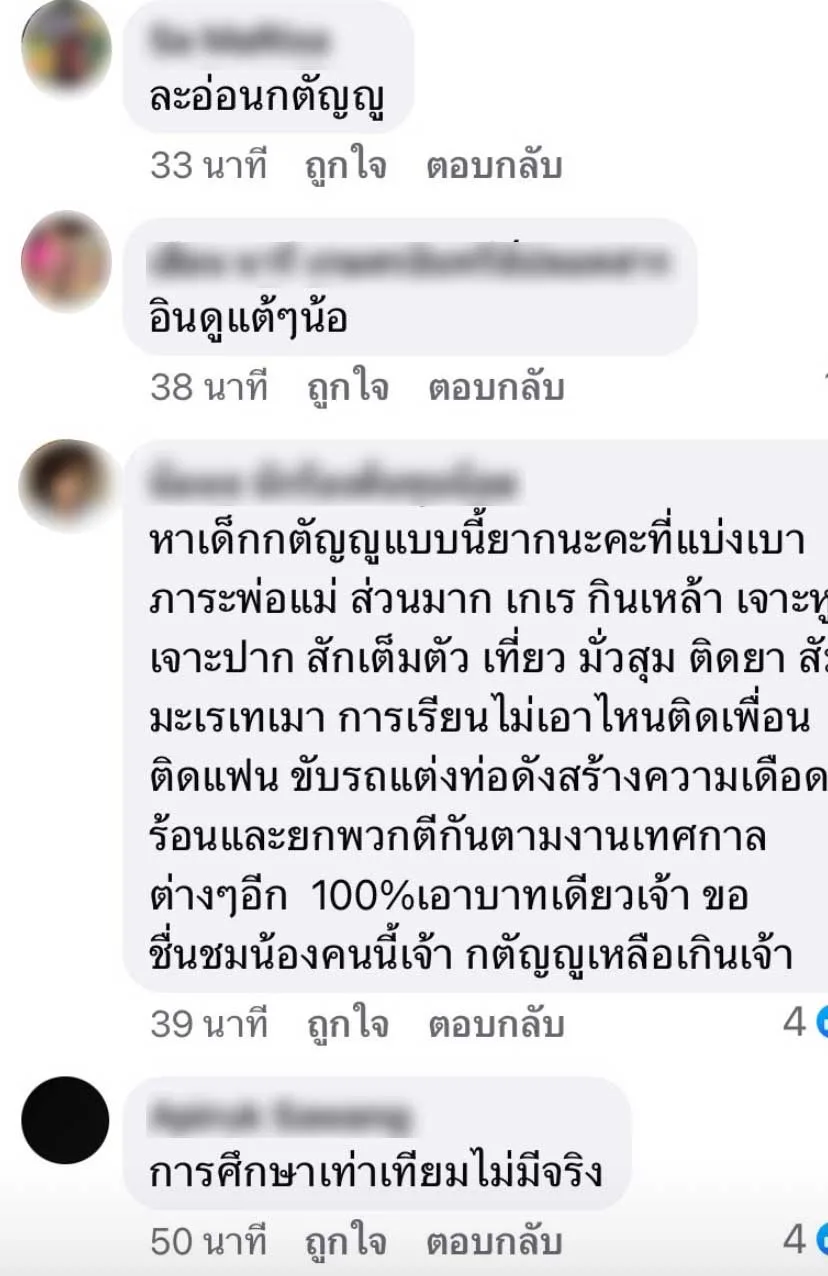Like the ละอ่อนกตัญญู comment

click(346, 166)
